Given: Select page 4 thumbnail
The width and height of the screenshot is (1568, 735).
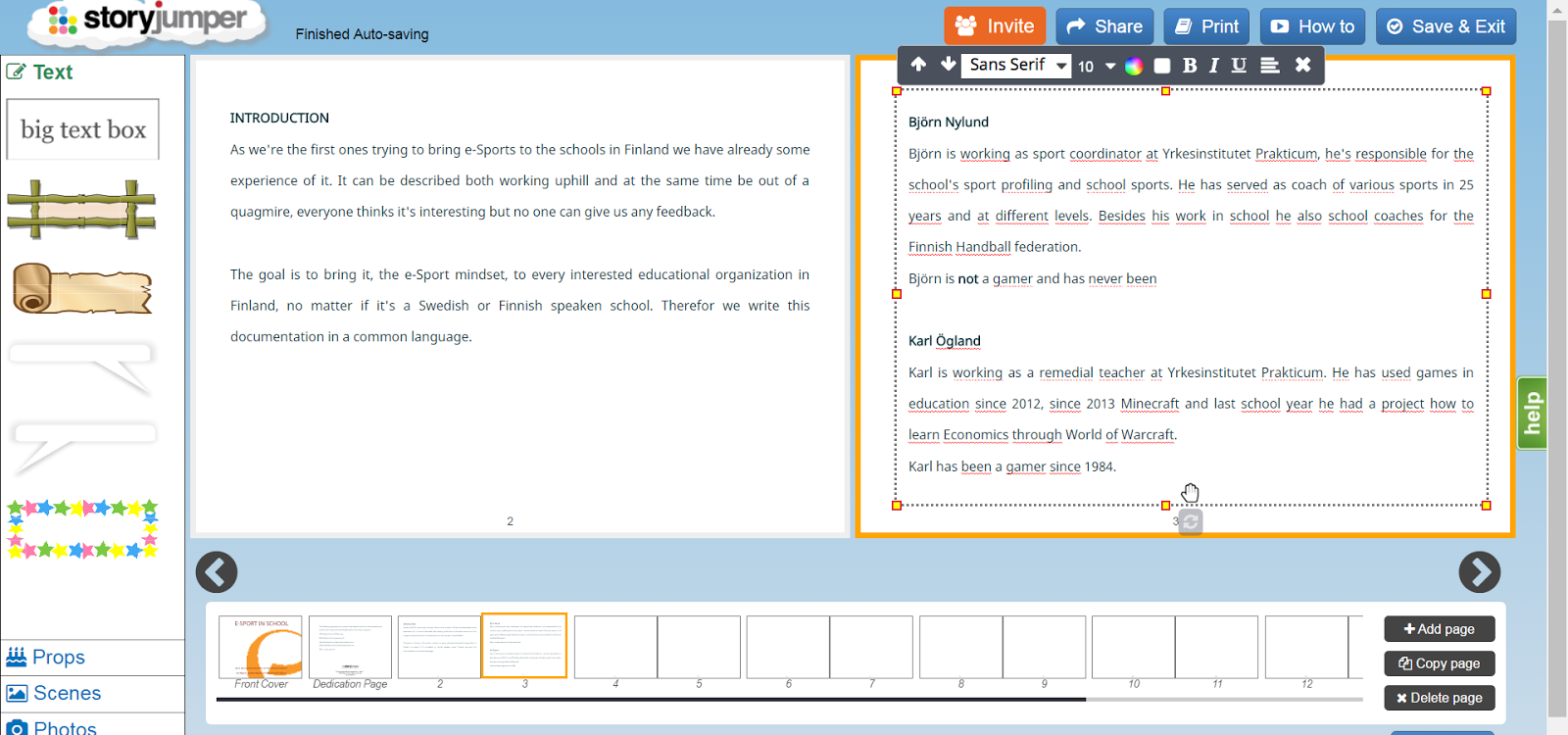Looking at the screenshot, I should click(x=615, y=647).
